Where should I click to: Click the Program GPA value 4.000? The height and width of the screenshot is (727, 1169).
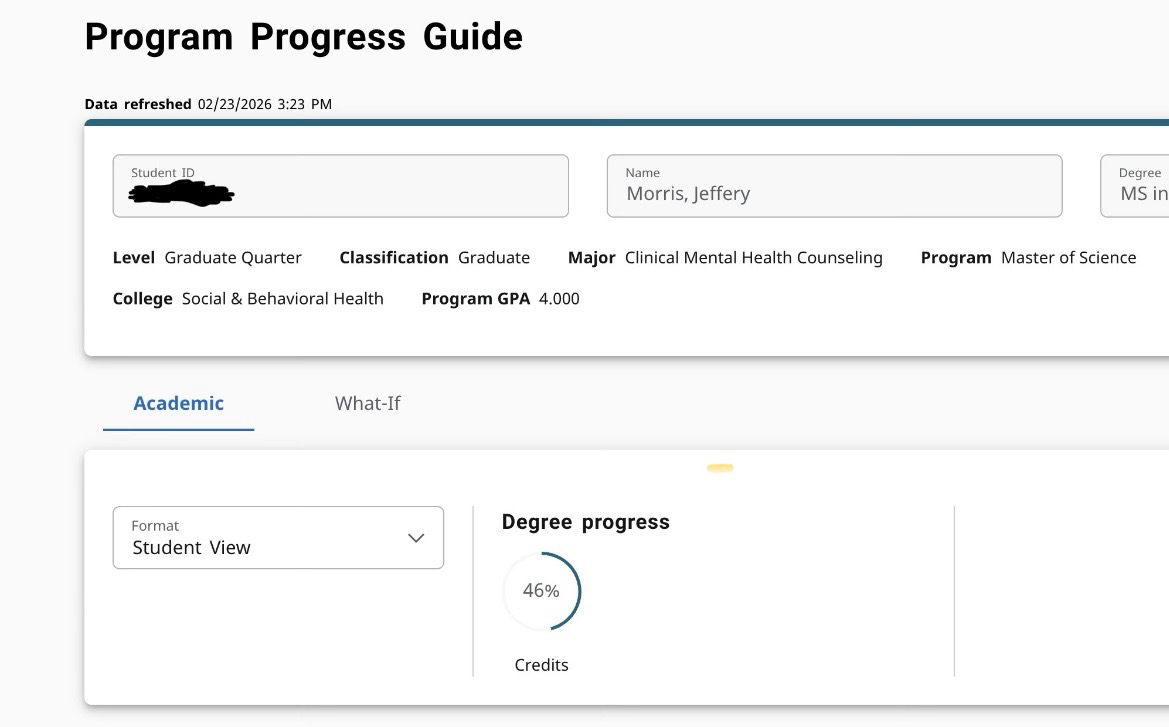click(559, 299)
